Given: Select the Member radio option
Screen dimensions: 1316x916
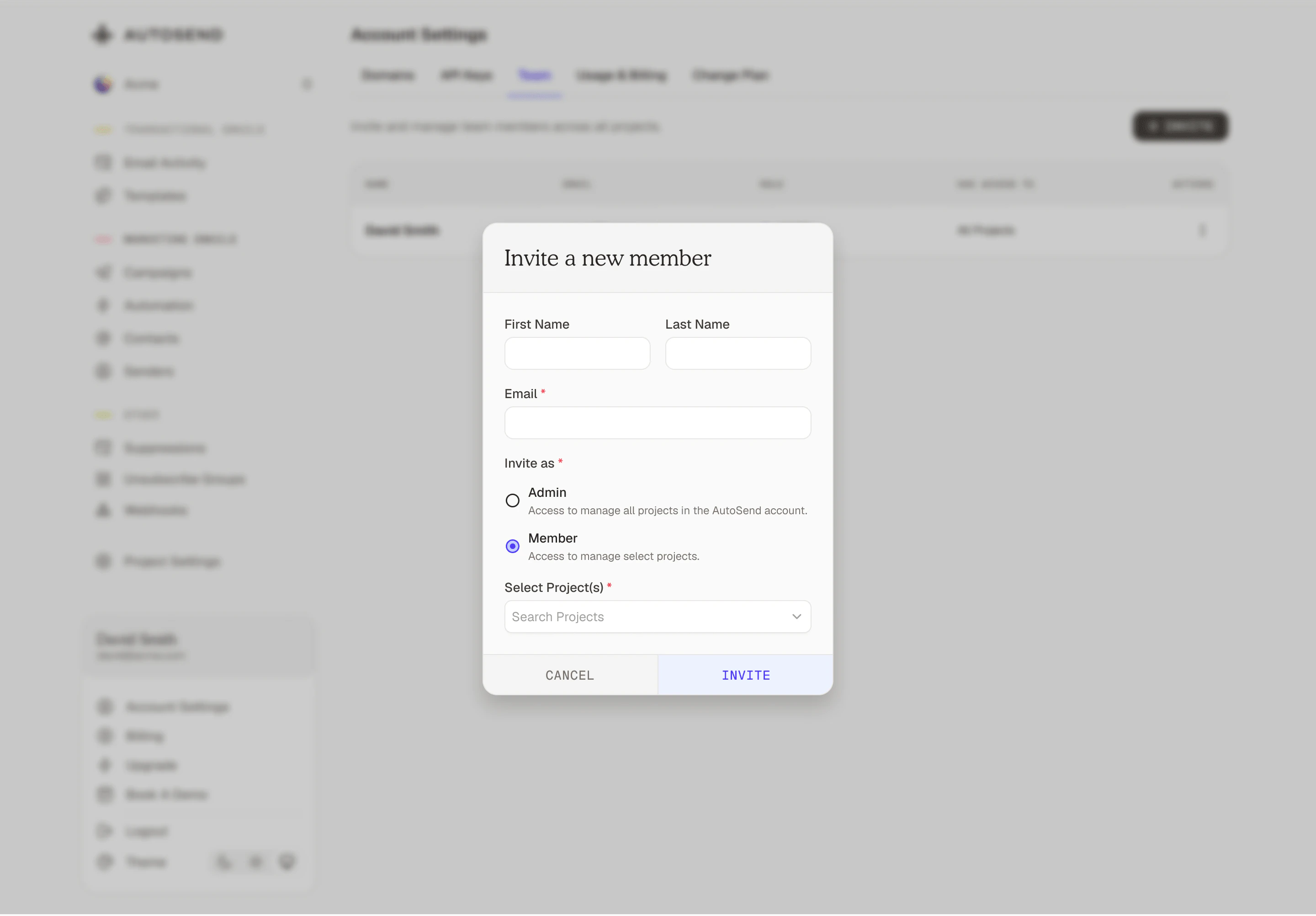Looking at the screenshot, I should [x=512, y=546].
